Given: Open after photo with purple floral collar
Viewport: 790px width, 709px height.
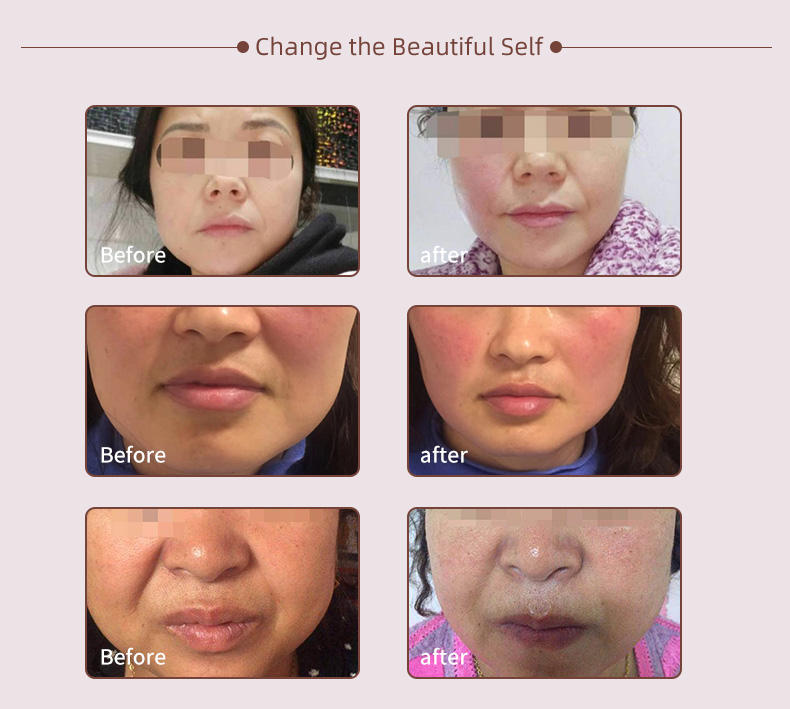Looking at the screenshot, I should (544, 190).
